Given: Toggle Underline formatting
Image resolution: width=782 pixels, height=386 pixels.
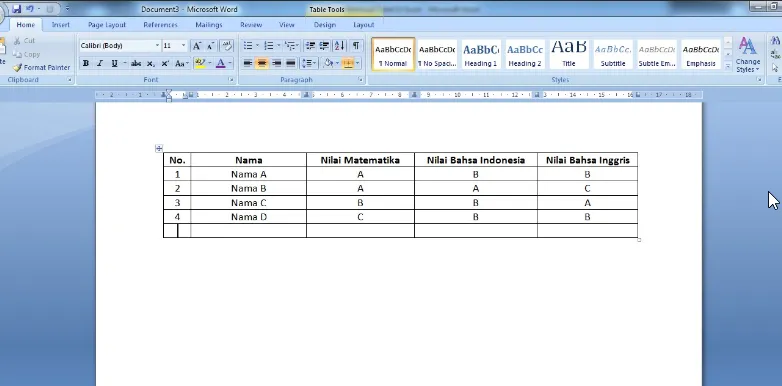Looking at the screenshot, I should [114, 63].
